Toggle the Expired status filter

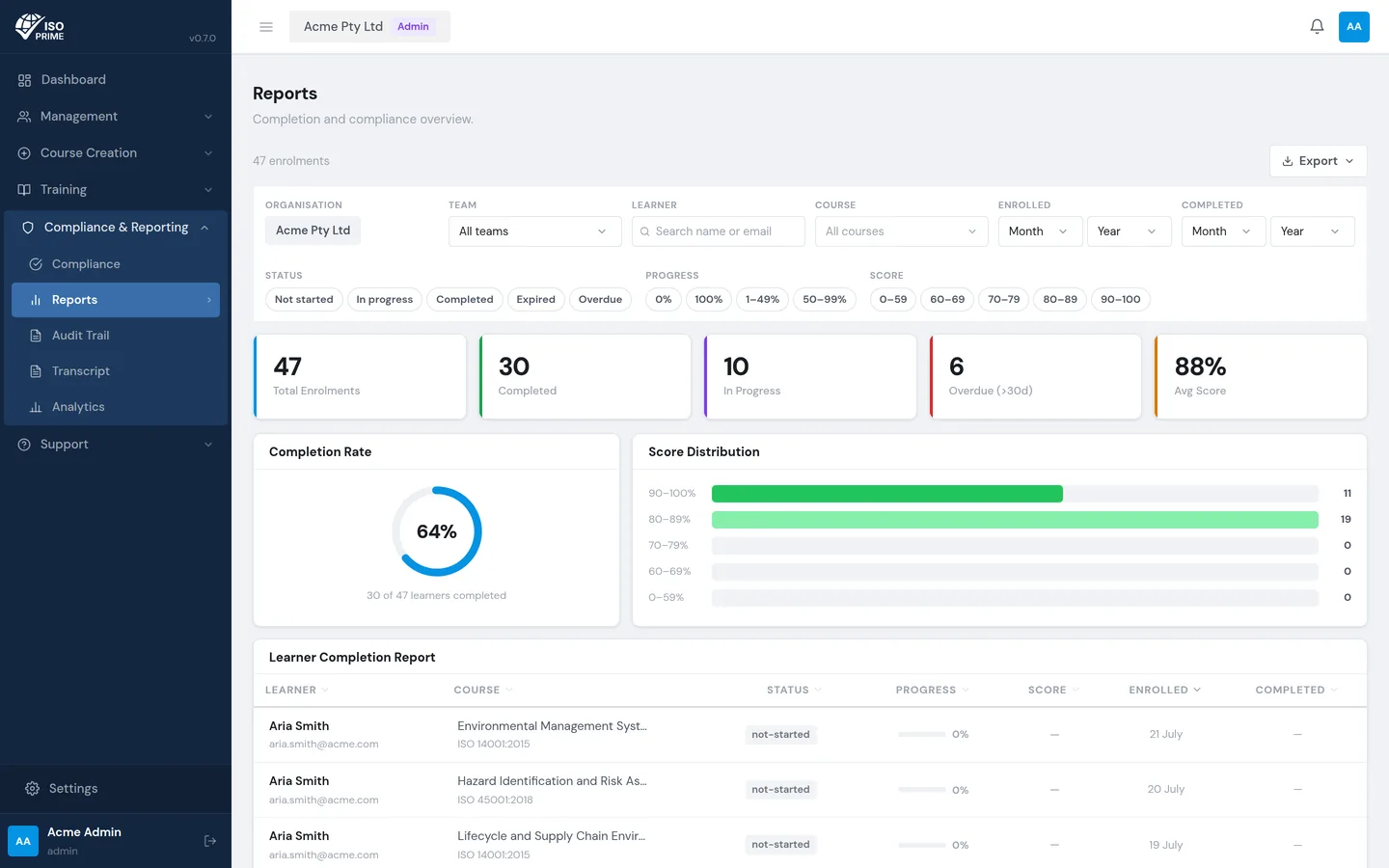click(x=535, y=300)
